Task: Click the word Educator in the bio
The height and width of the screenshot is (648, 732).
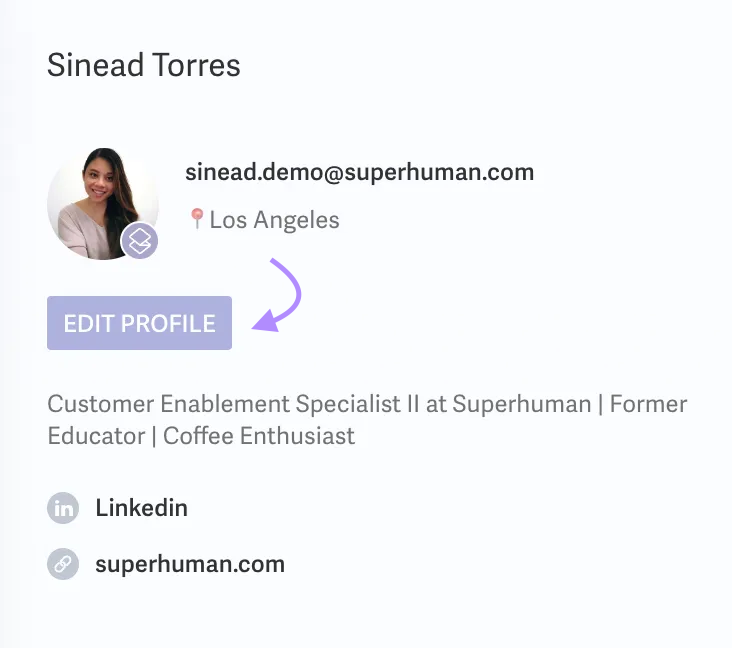Action: pos(97,436)
